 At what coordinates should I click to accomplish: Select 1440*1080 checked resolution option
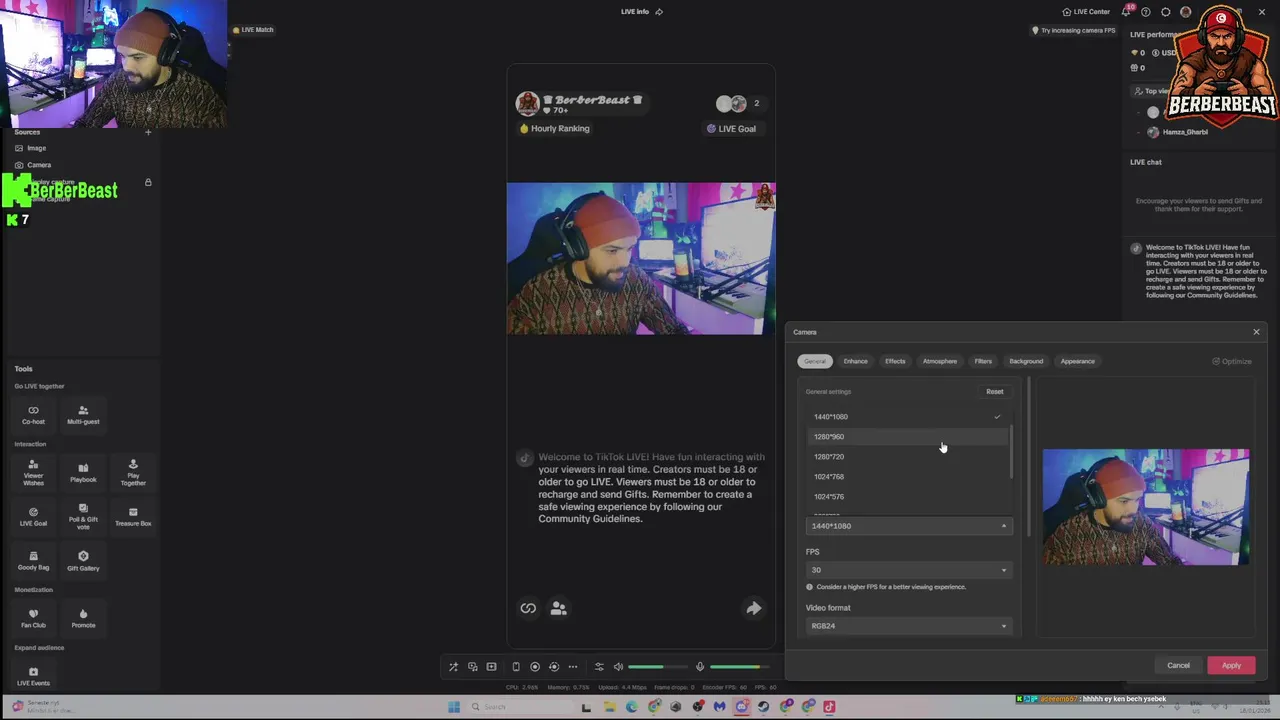coord(907,417)
